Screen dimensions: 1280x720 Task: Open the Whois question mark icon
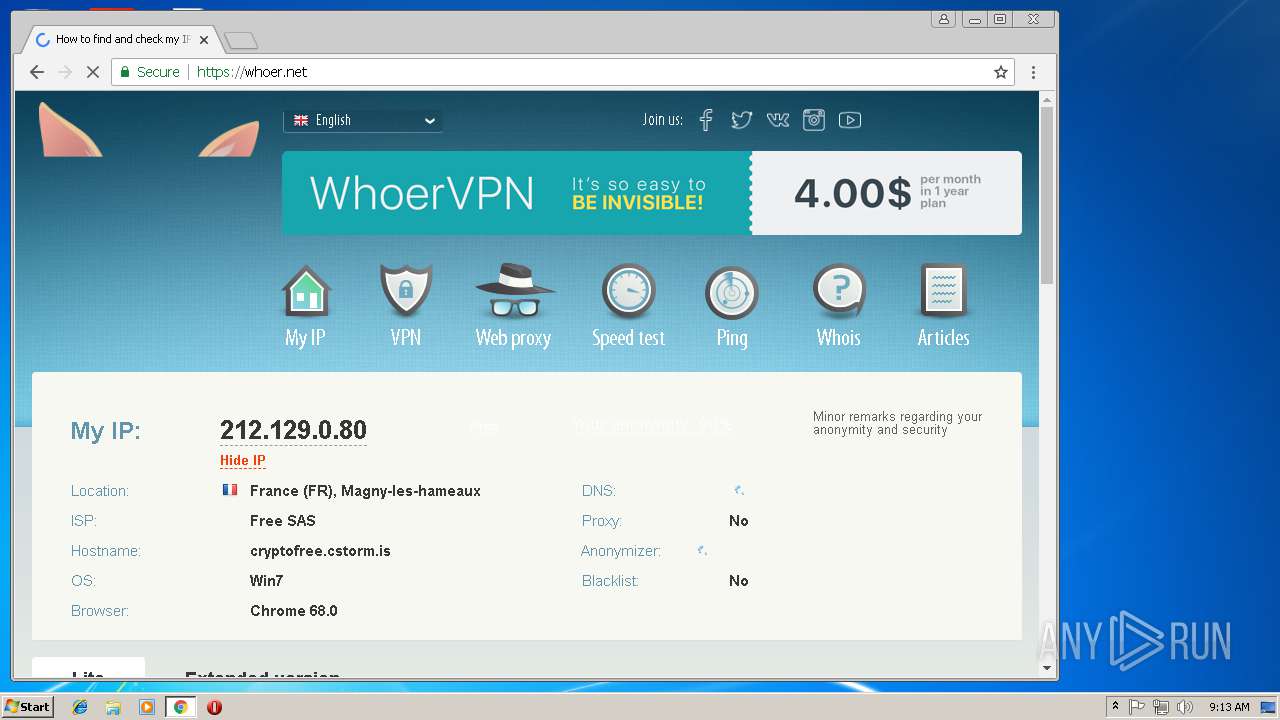(x=839, y=292)
